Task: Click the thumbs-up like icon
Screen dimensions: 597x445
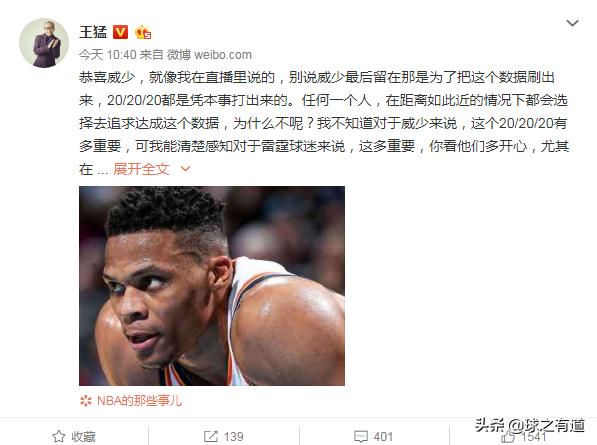Action: click(x=508, y=436)
